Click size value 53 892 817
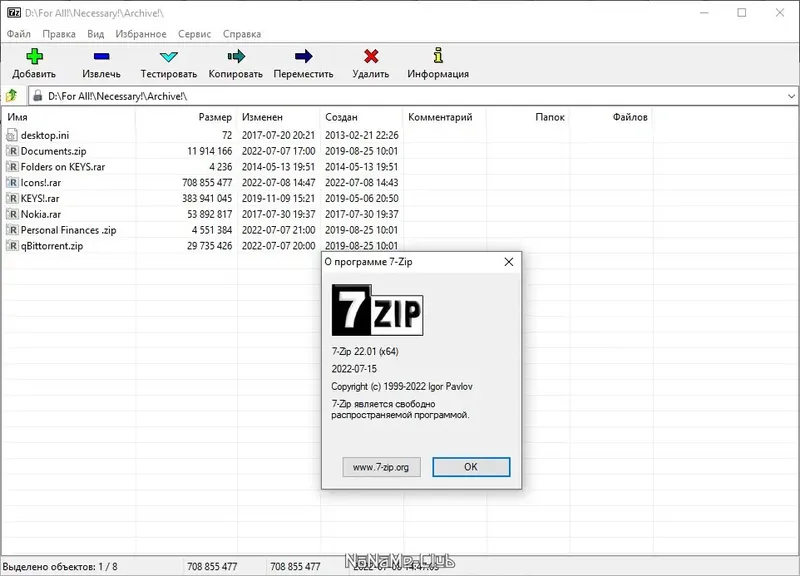Viewport: 800px width, 576px height. point(210,214)
